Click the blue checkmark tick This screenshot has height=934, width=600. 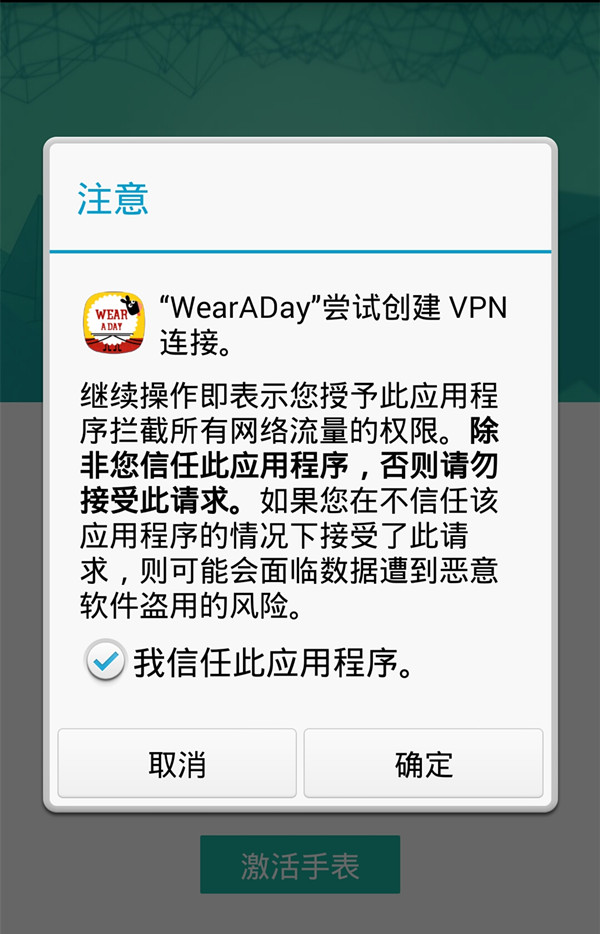(106, 661)
